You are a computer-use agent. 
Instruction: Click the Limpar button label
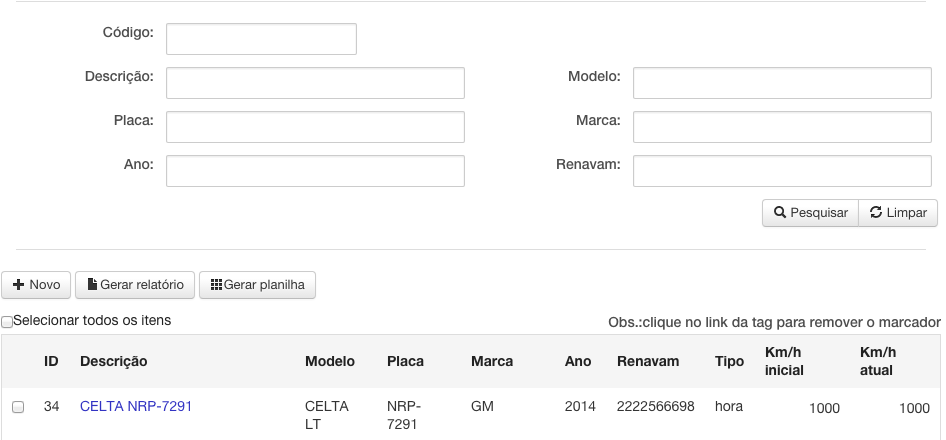[907, 212]
